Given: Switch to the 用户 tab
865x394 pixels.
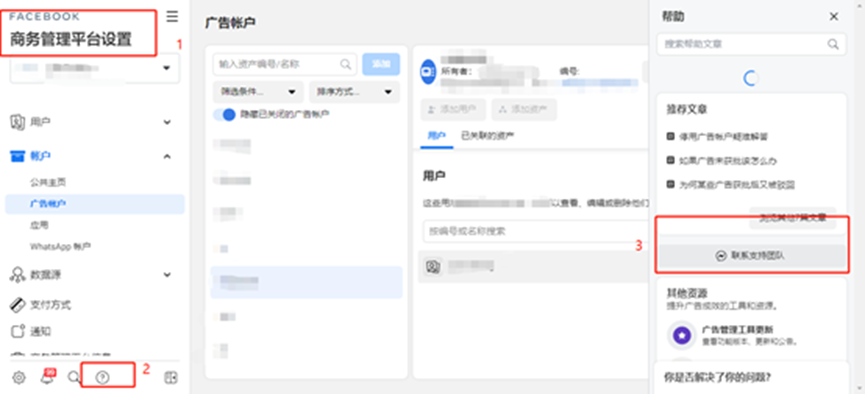Looking at the screenshot, I should coord(436,135).
